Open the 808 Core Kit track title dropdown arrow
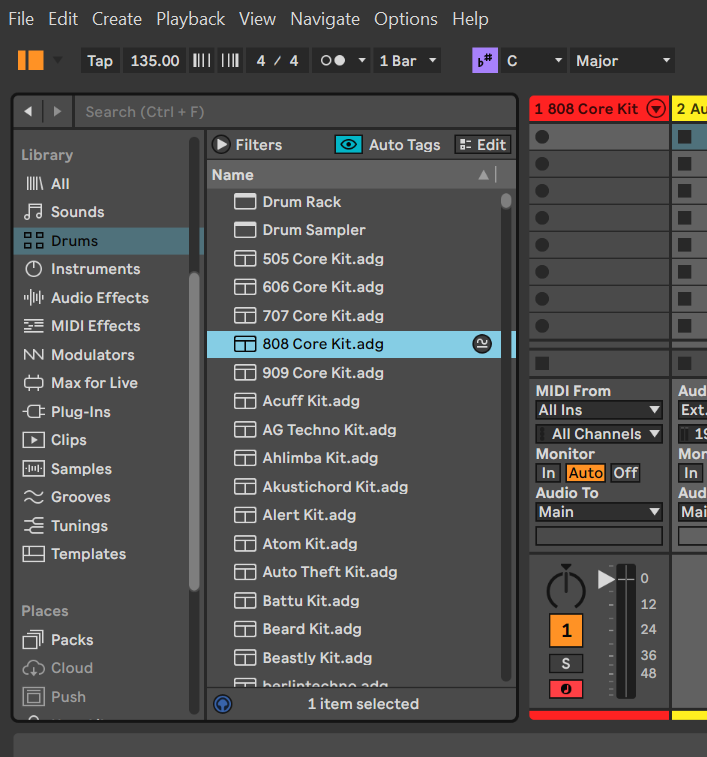 coord(656,109)
